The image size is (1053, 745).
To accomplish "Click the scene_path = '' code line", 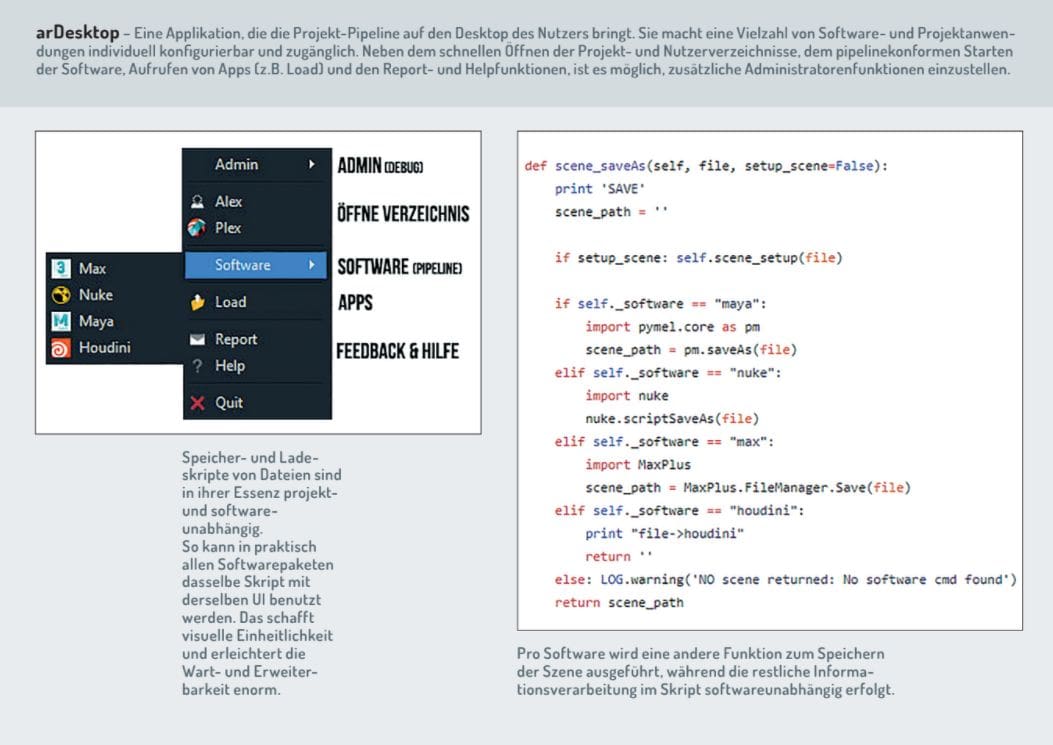I will (611, 212).
